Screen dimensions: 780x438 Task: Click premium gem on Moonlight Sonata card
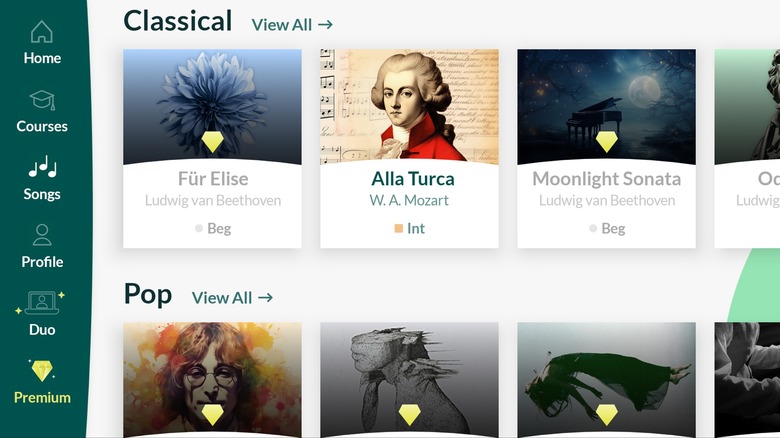coord(606,141)
